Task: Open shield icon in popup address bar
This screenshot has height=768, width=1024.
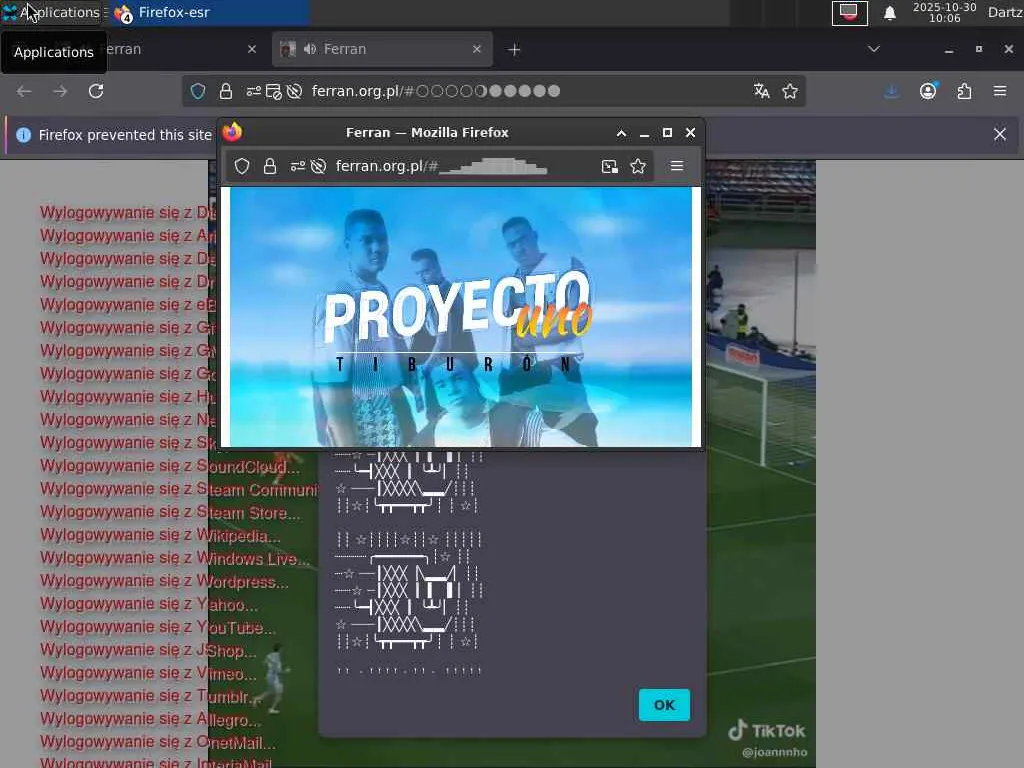Action: click(x=242, y=167)
